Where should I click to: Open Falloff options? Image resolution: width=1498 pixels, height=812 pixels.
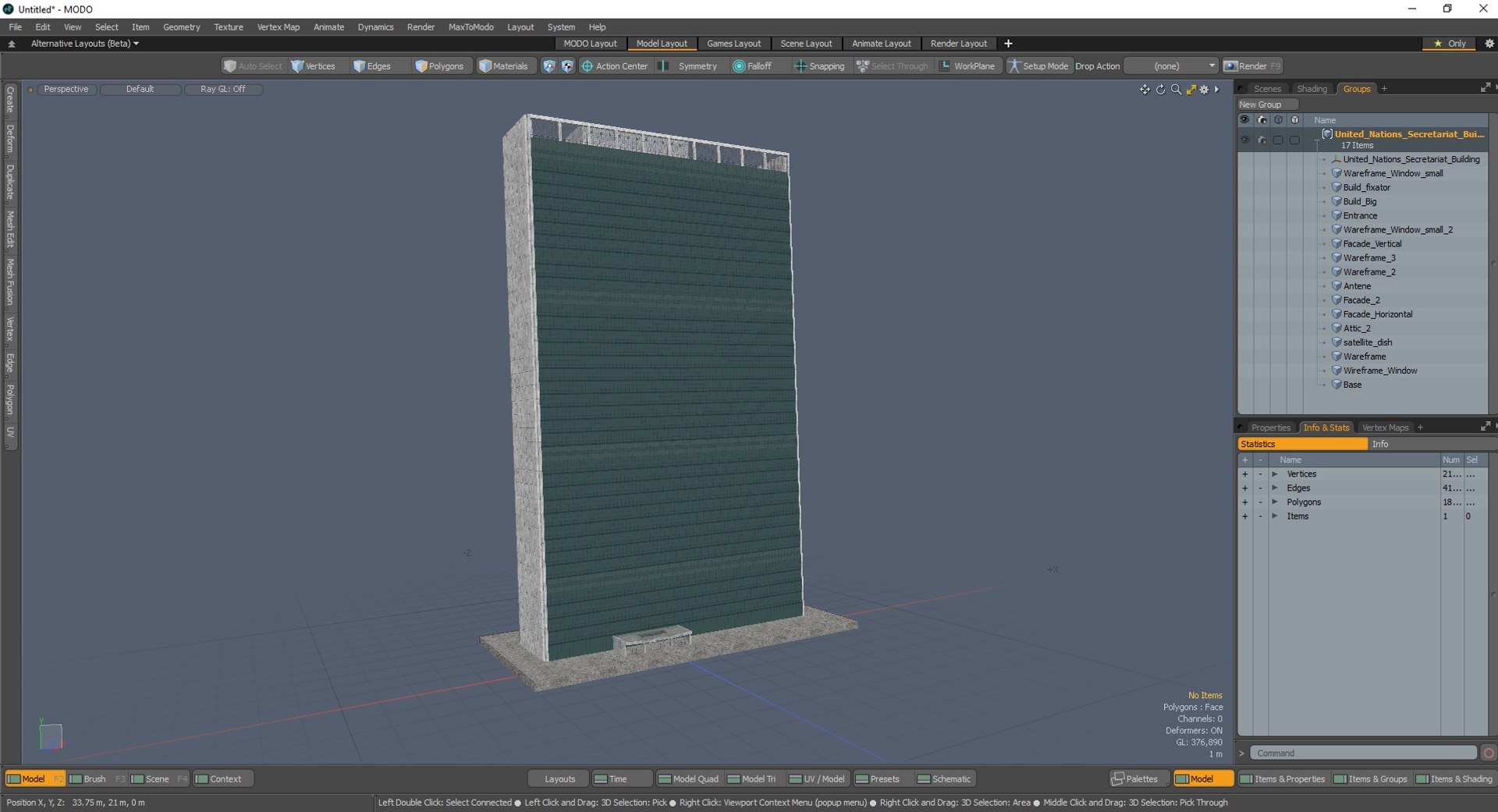(753, 66)
